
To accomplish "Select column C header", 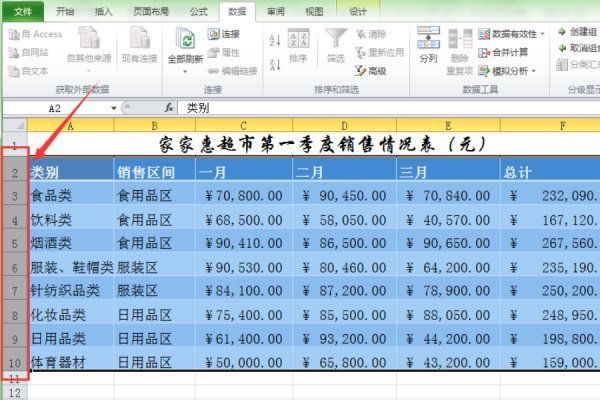I will pyautogui.click(x=244, y=126).
